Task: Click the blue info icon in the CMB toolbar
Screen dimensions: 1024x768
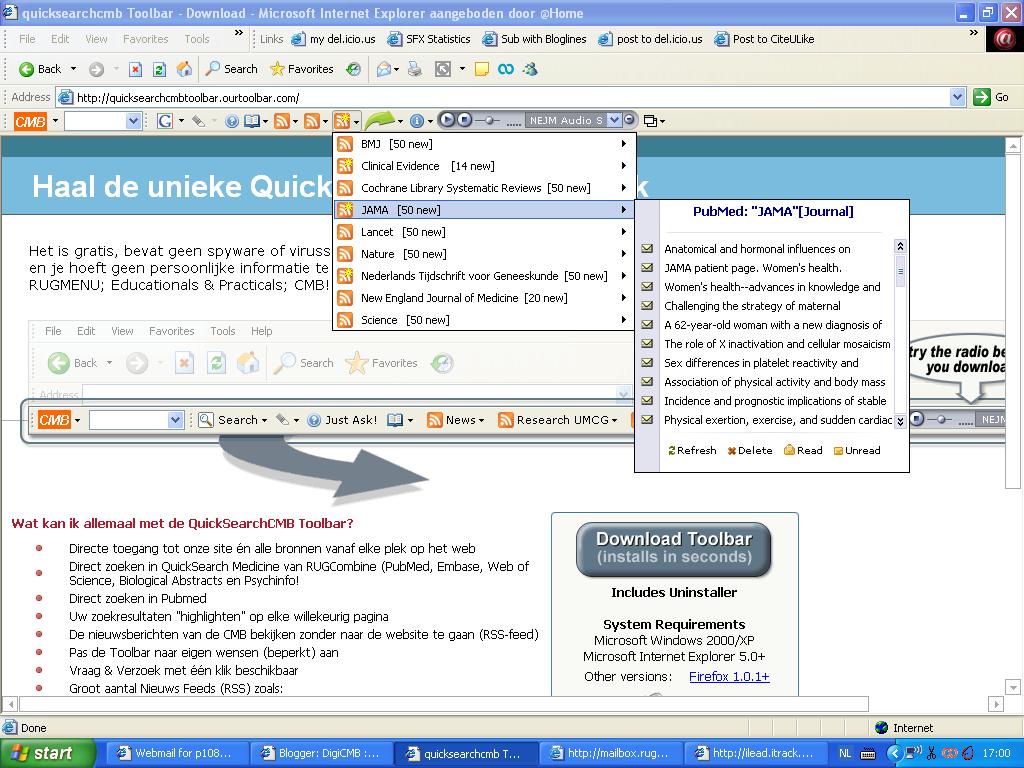Action: [x=416, y=121]
